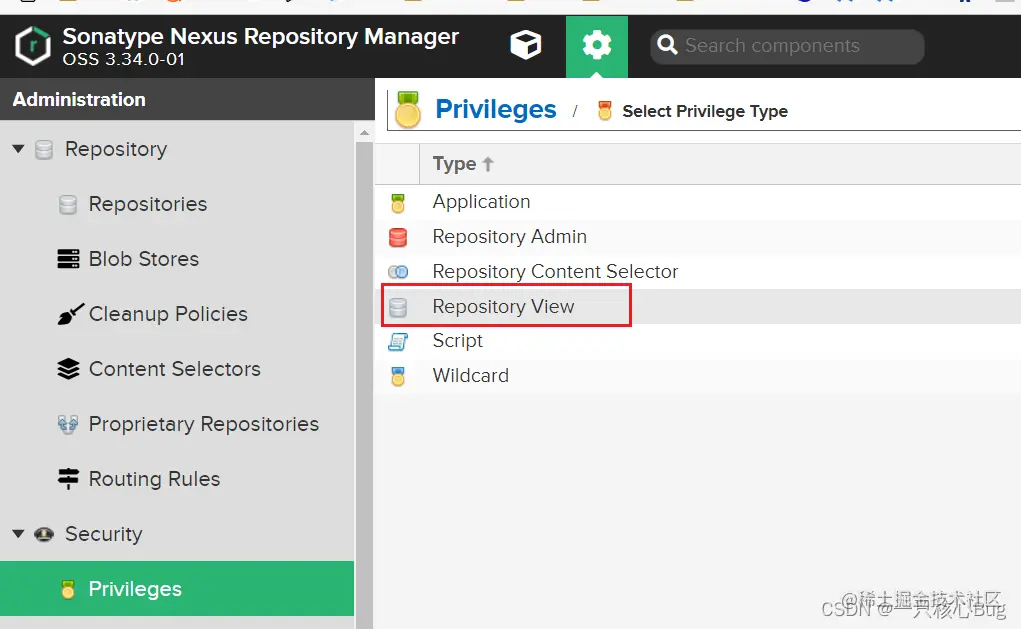Collapse the Repository tree section
Viewport: 1021px width, 629px height.
19,149
